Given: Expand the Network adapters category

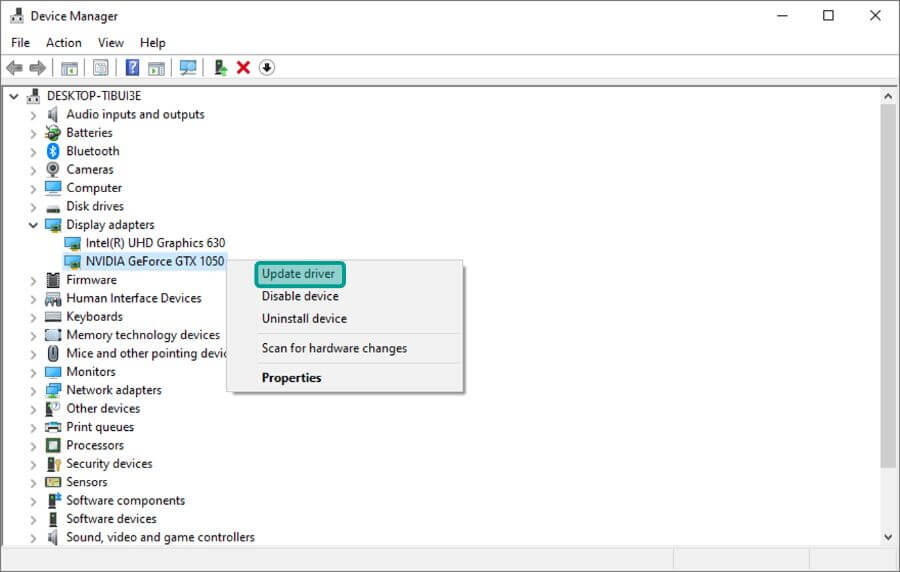Looking at the screenshot, I should tap(33, 391).
